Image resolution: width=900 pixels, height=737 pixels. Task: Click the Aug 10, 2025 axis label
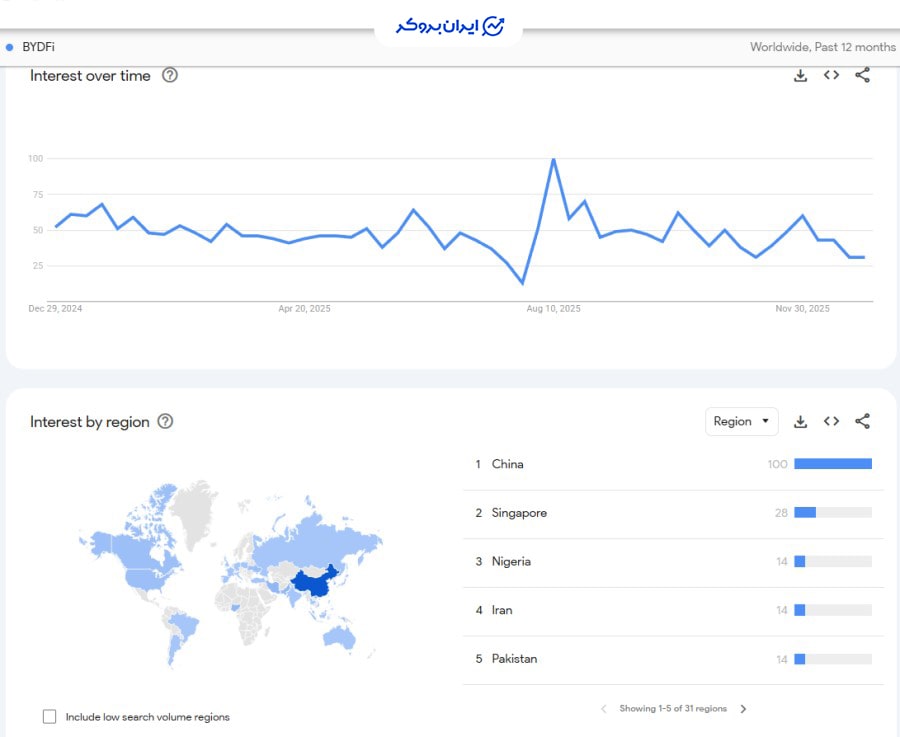pyautogui.click(x=553, y=309)
